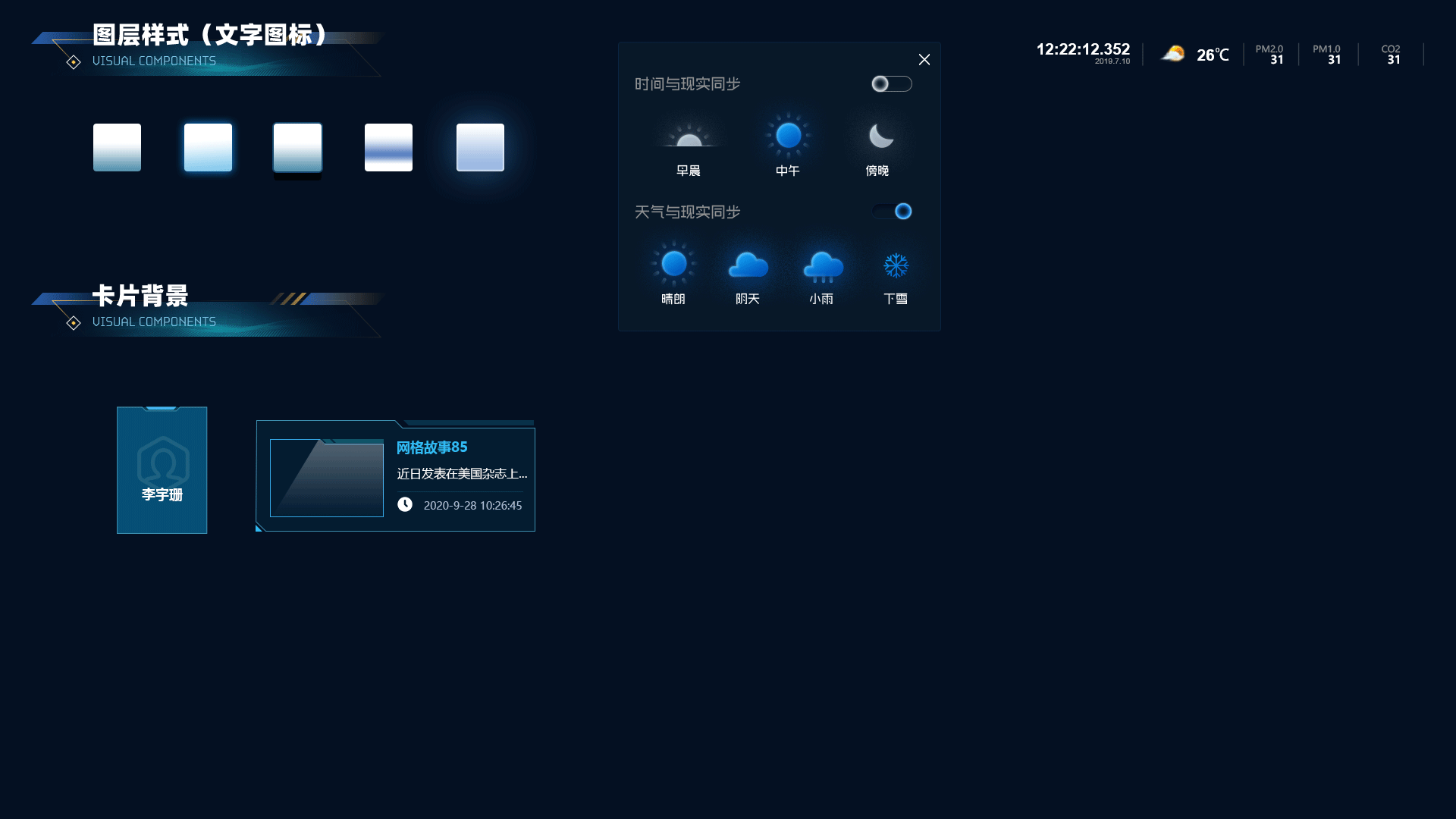Close the weather settings panel

point(924,59)
